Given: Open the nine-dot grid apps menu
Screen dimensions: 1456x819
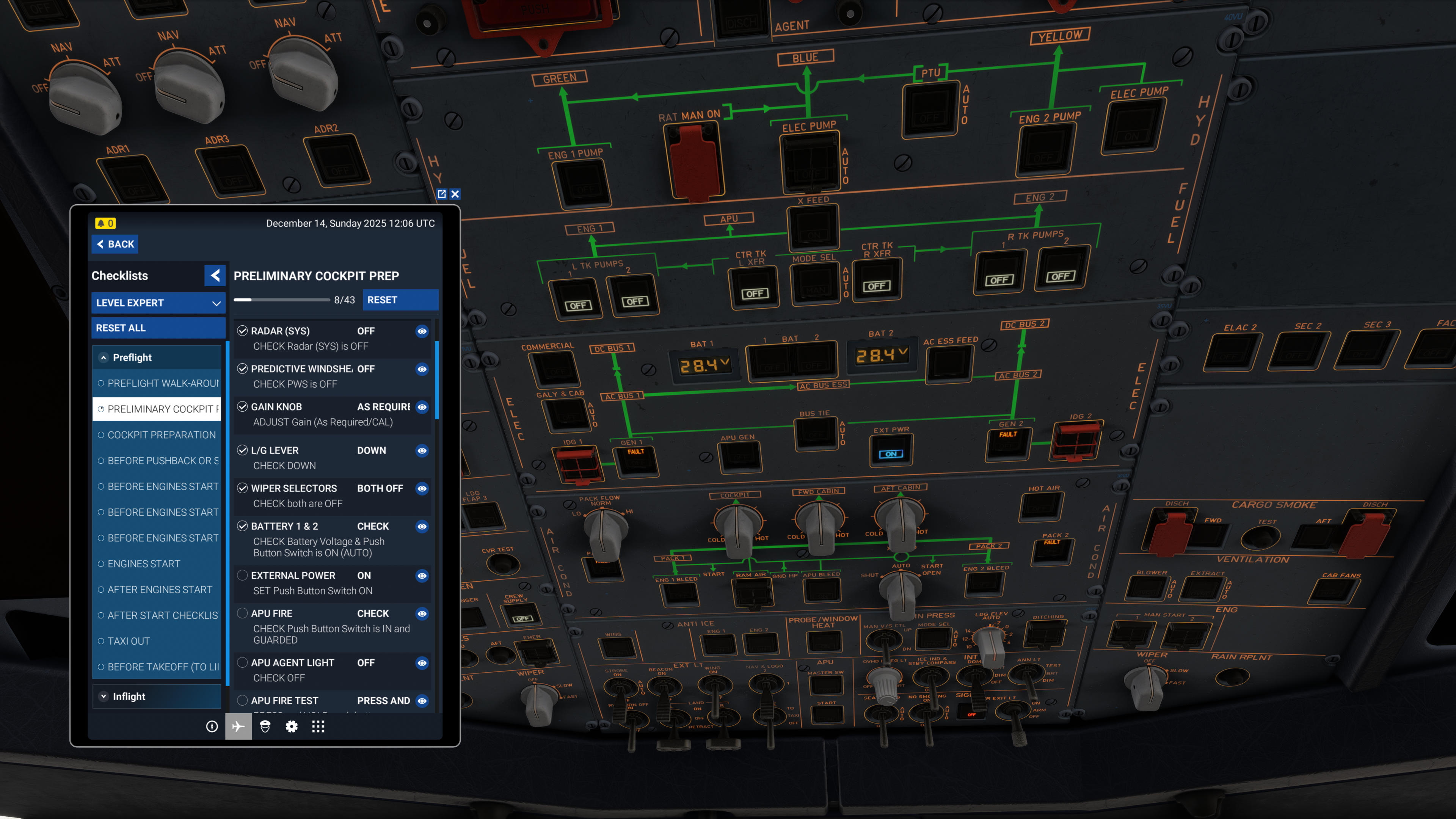Looking at the screenshot, I should coord(318,726).
